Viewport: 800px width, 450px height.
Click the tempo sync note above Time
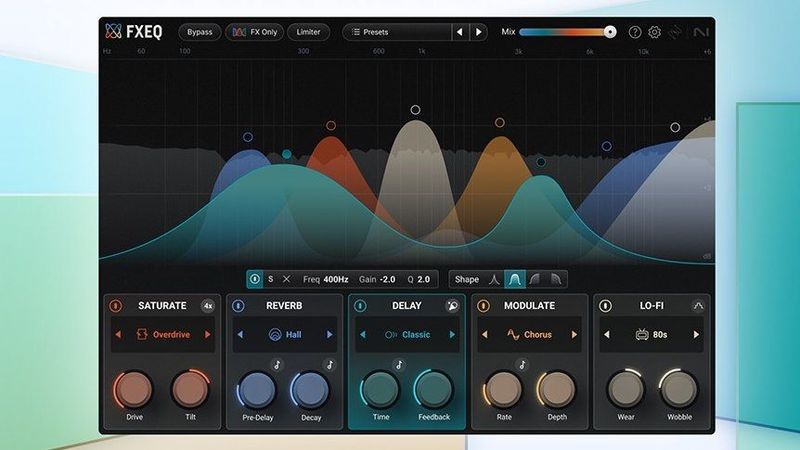[399, 365]
